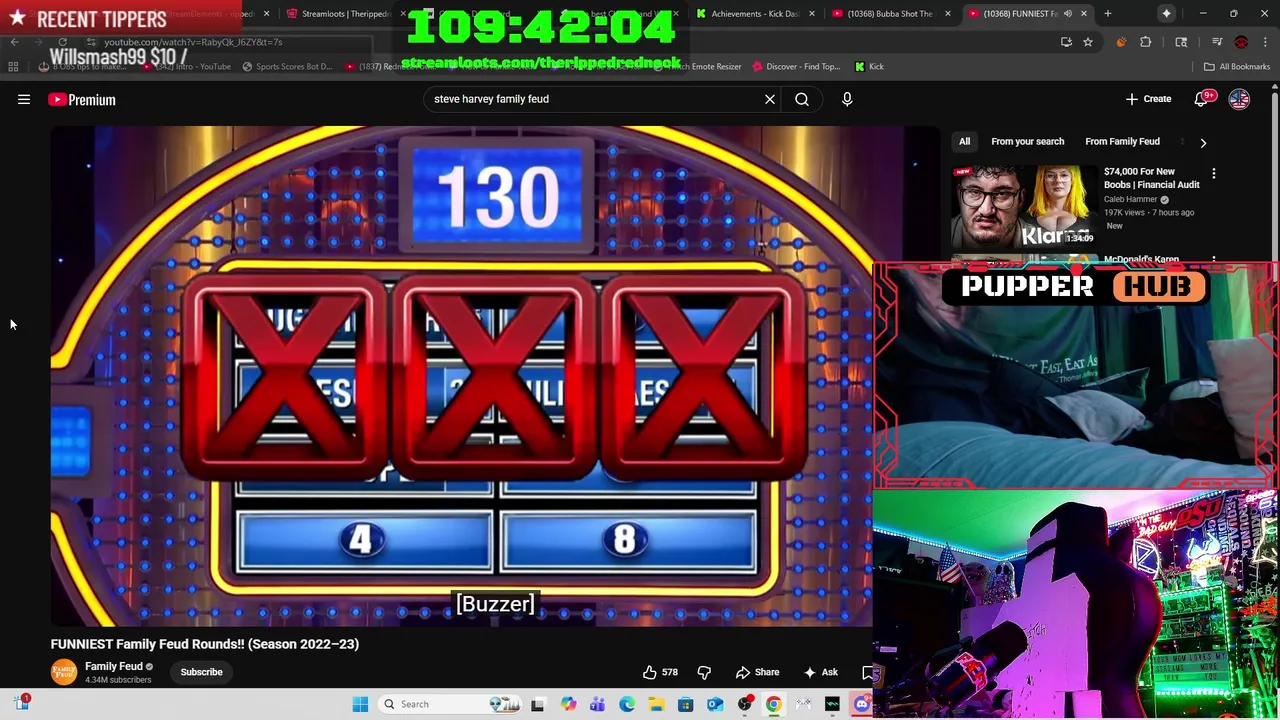Open the Chrome extensions puzzle menu

coord(1146,42)
